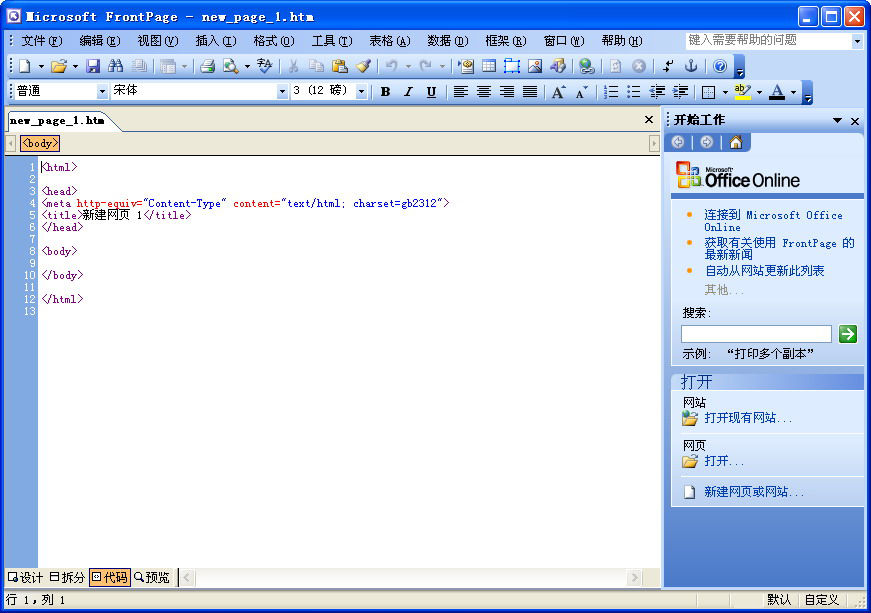Toggle Justify alignment

[x=530, y=92]
